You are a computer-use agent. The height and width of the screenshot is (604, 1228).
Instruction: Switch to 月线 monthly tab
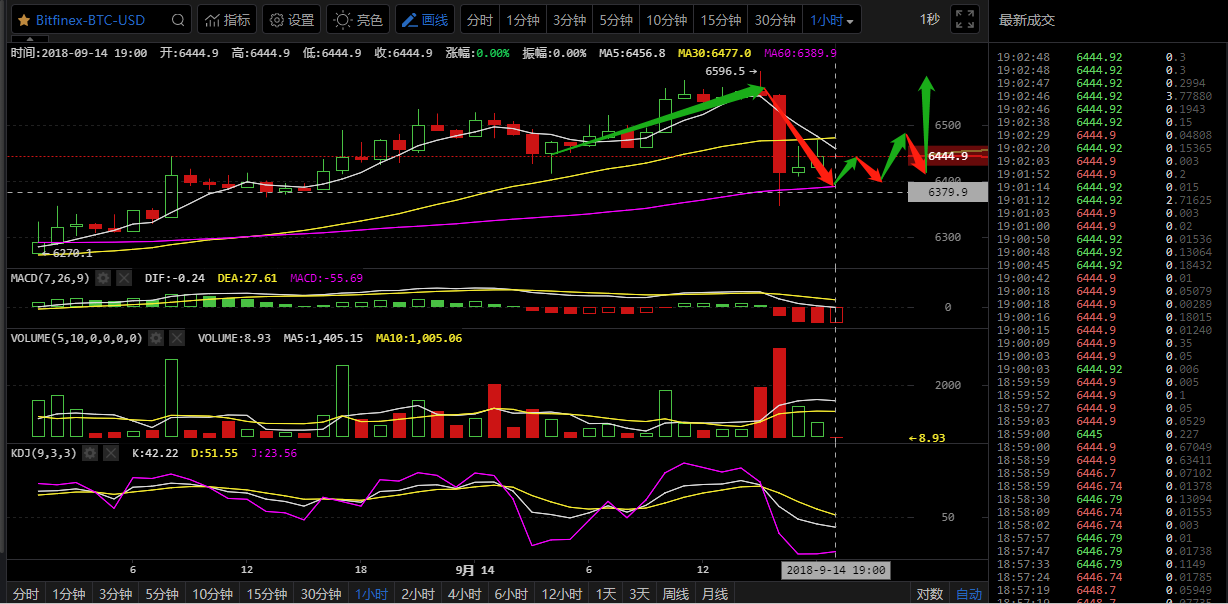pos(714,594)
